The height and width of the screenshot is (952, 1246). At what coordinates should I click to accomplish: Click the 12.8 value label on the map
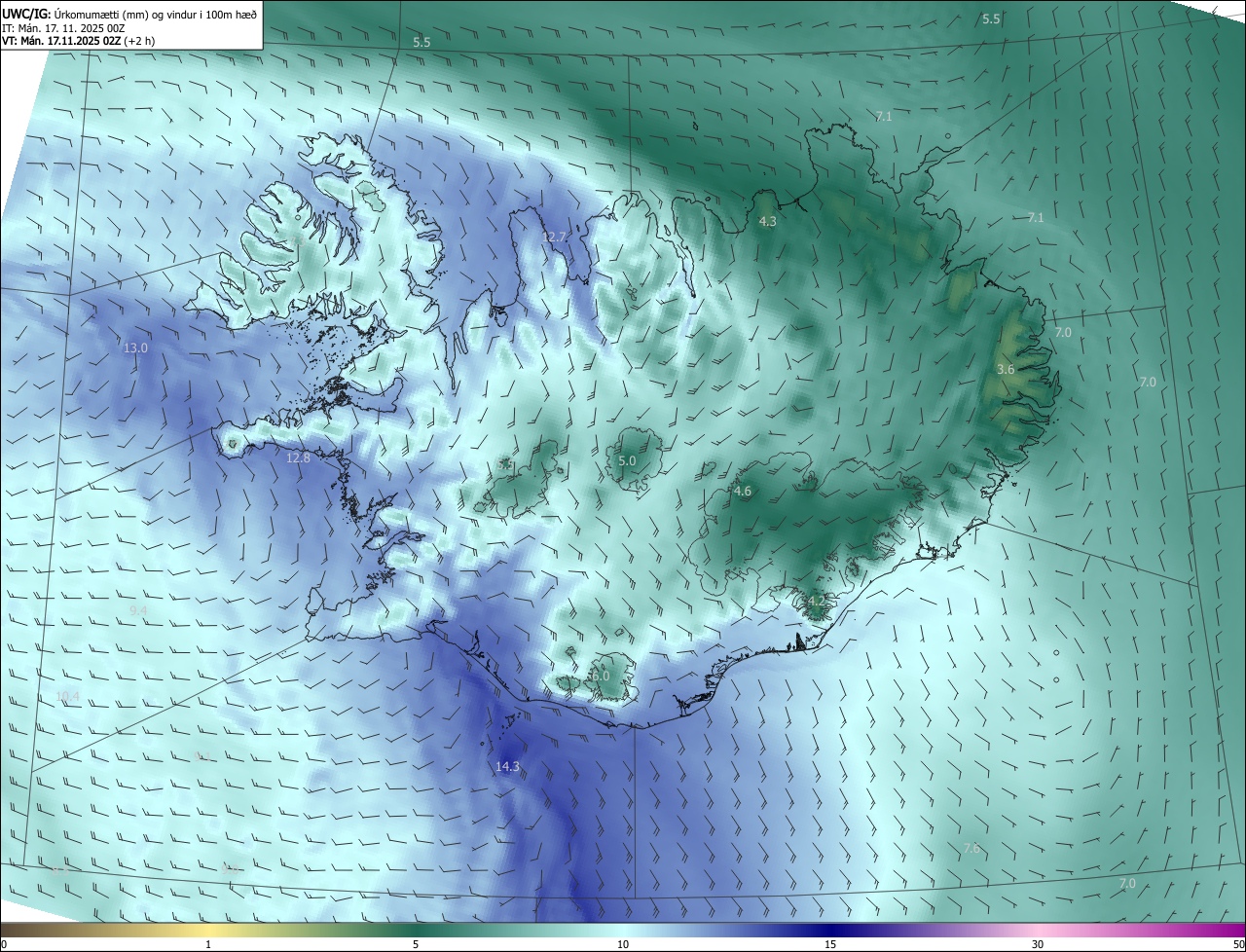[x=298, y=458]
